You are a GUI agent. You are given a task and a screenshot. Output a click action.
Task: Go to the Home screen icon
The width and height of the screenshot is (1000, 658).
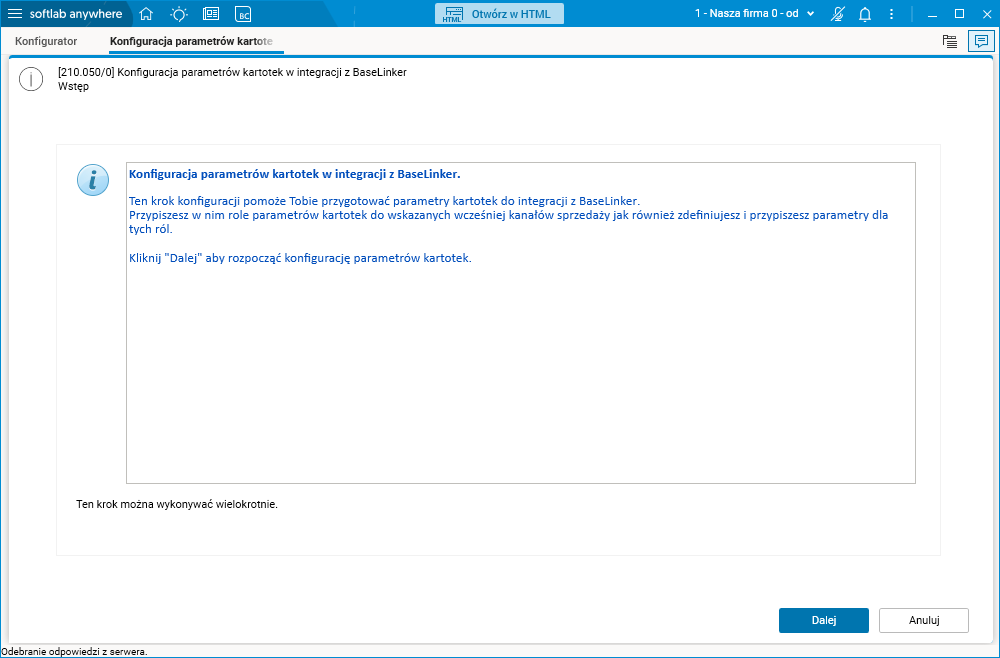click(146, 13)
